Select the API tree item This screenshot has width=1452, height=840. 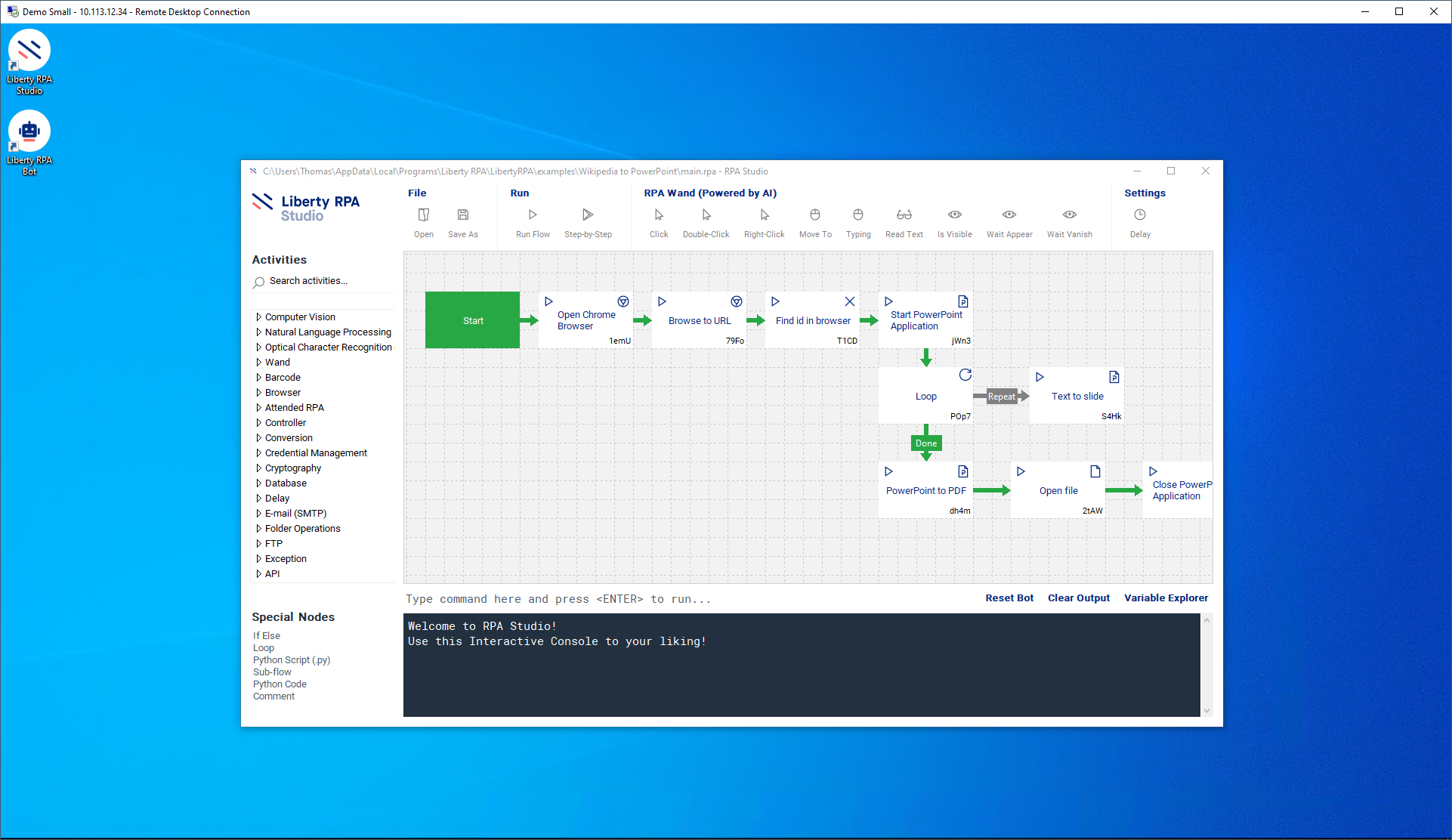pos(272,574)
